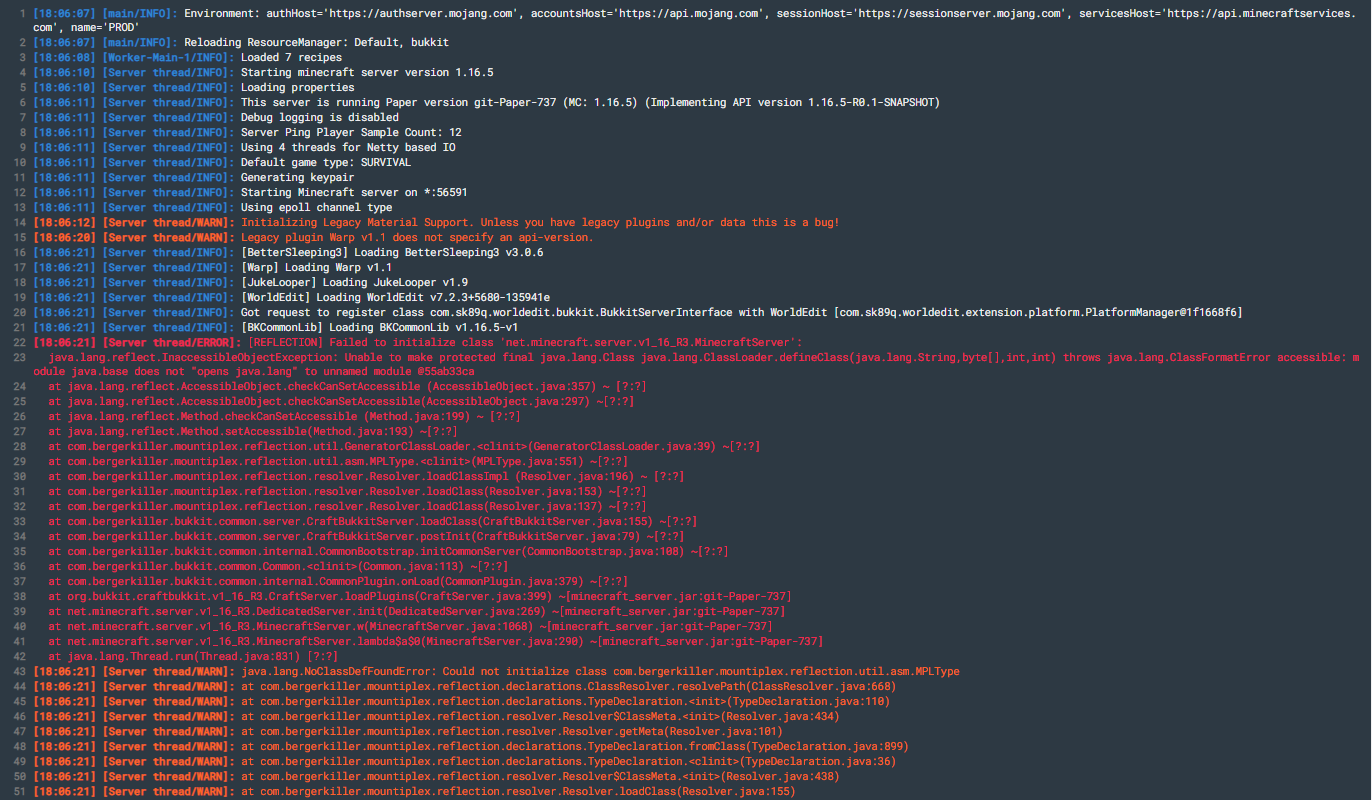Click "[BKCommonLib] Loading BKCommonLib v1.16.5-v1" line

379,328
